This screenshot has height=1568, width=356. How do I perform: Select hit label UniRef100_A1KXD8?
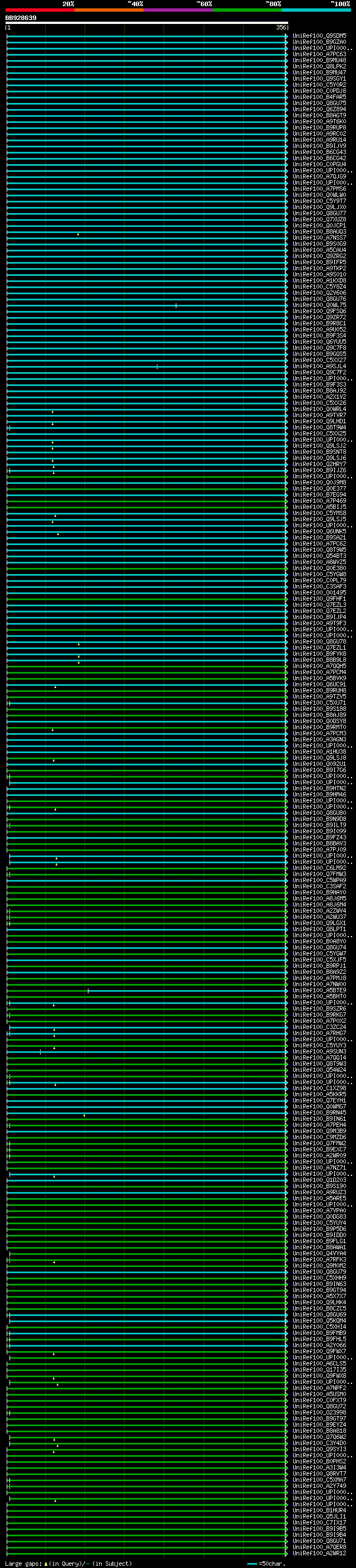tap(319, 280)
